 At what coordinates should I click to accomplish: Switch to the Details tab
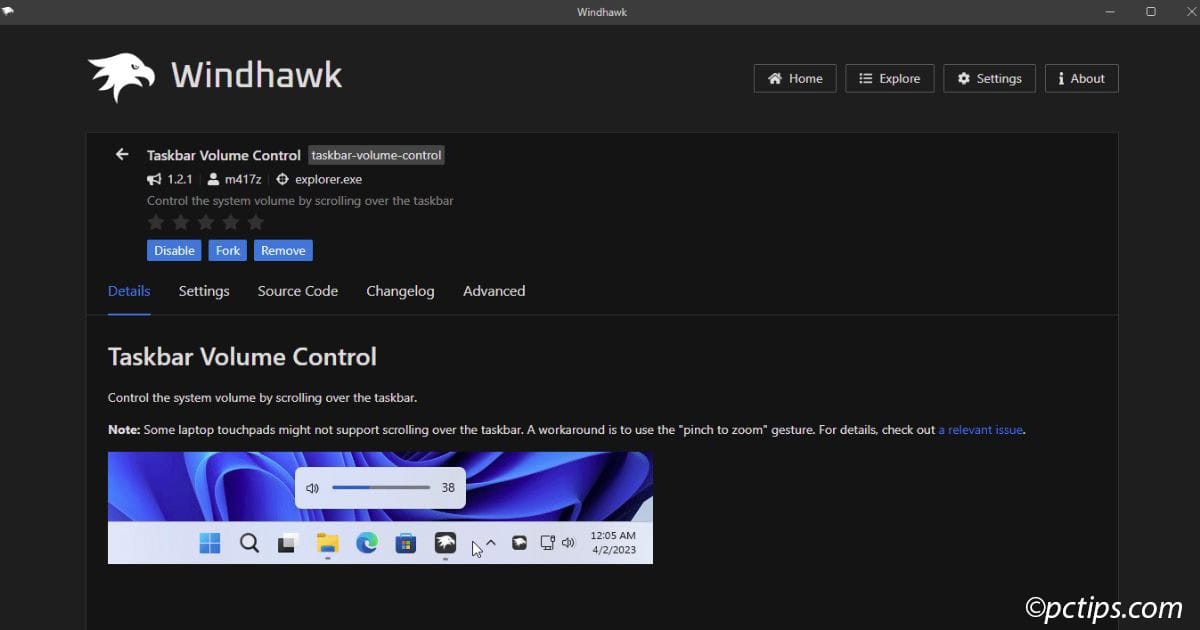click(x=129, y=291)
